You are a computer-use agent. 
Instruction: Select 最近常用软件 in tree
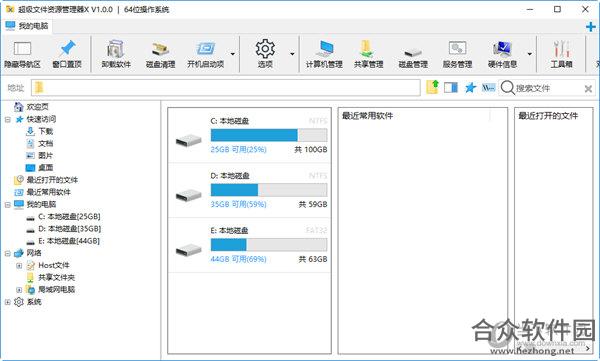[x=48, y=192]
